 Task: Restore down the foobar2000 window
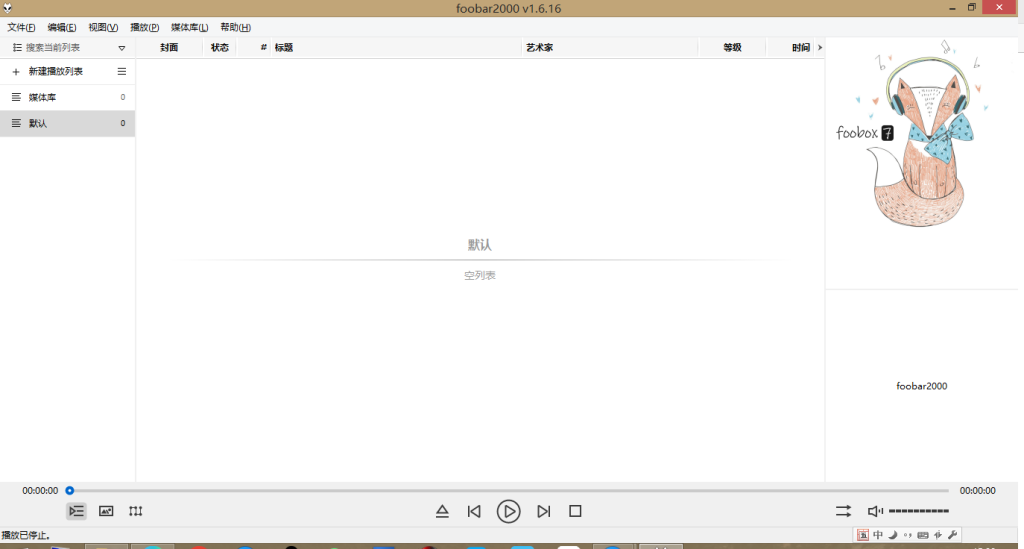[972, 8]
